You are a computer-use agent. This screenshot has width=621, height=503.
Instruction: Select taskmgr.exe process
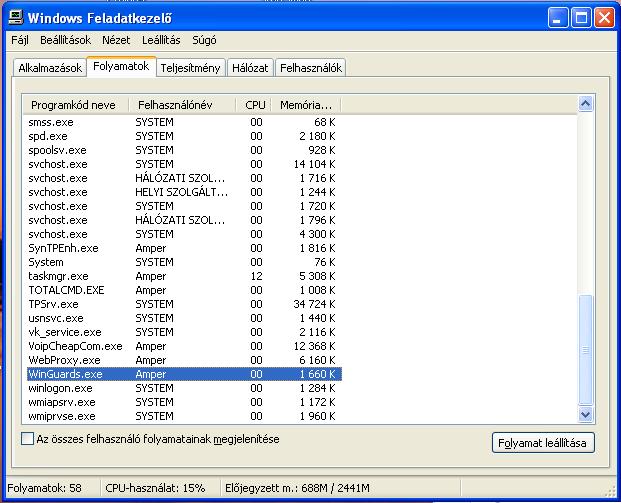[184, 276]
